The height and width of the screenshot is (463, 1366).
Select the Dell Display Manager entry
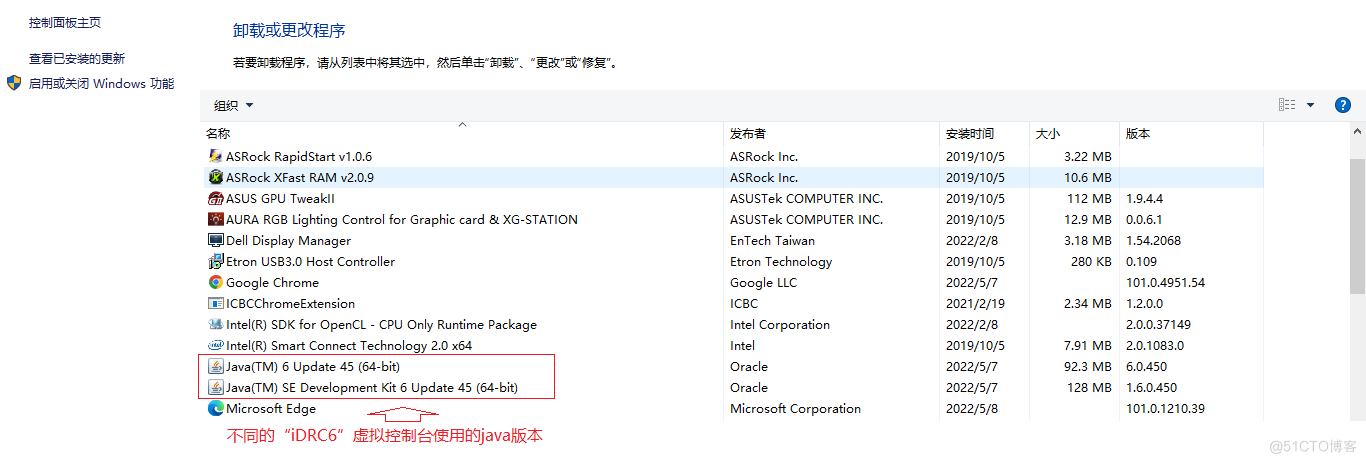click(x=733, y=240)
